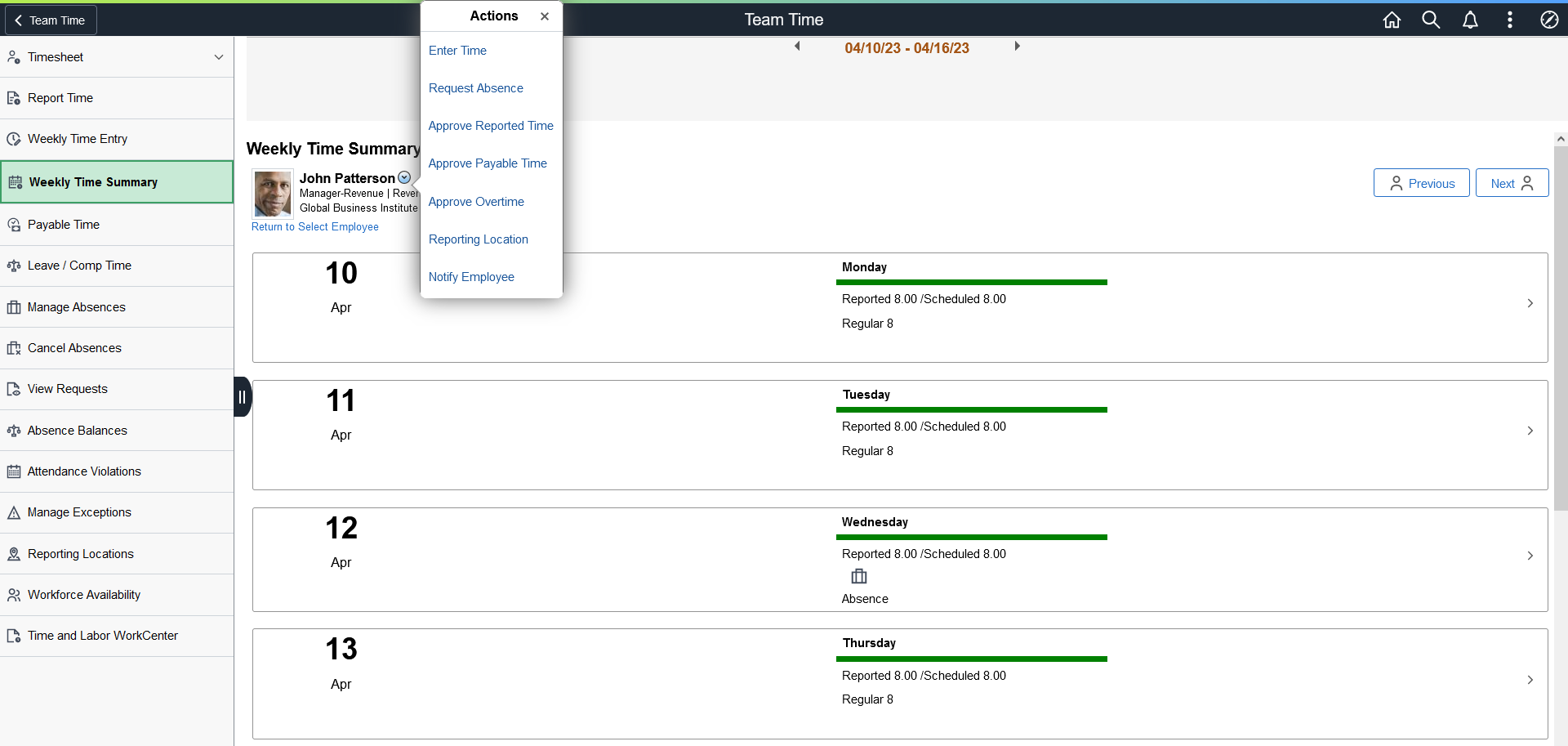This screenshot has height=746, width=1568.
Task: Click Tuesday's green reported hours bar
Action: coord(972,409)
